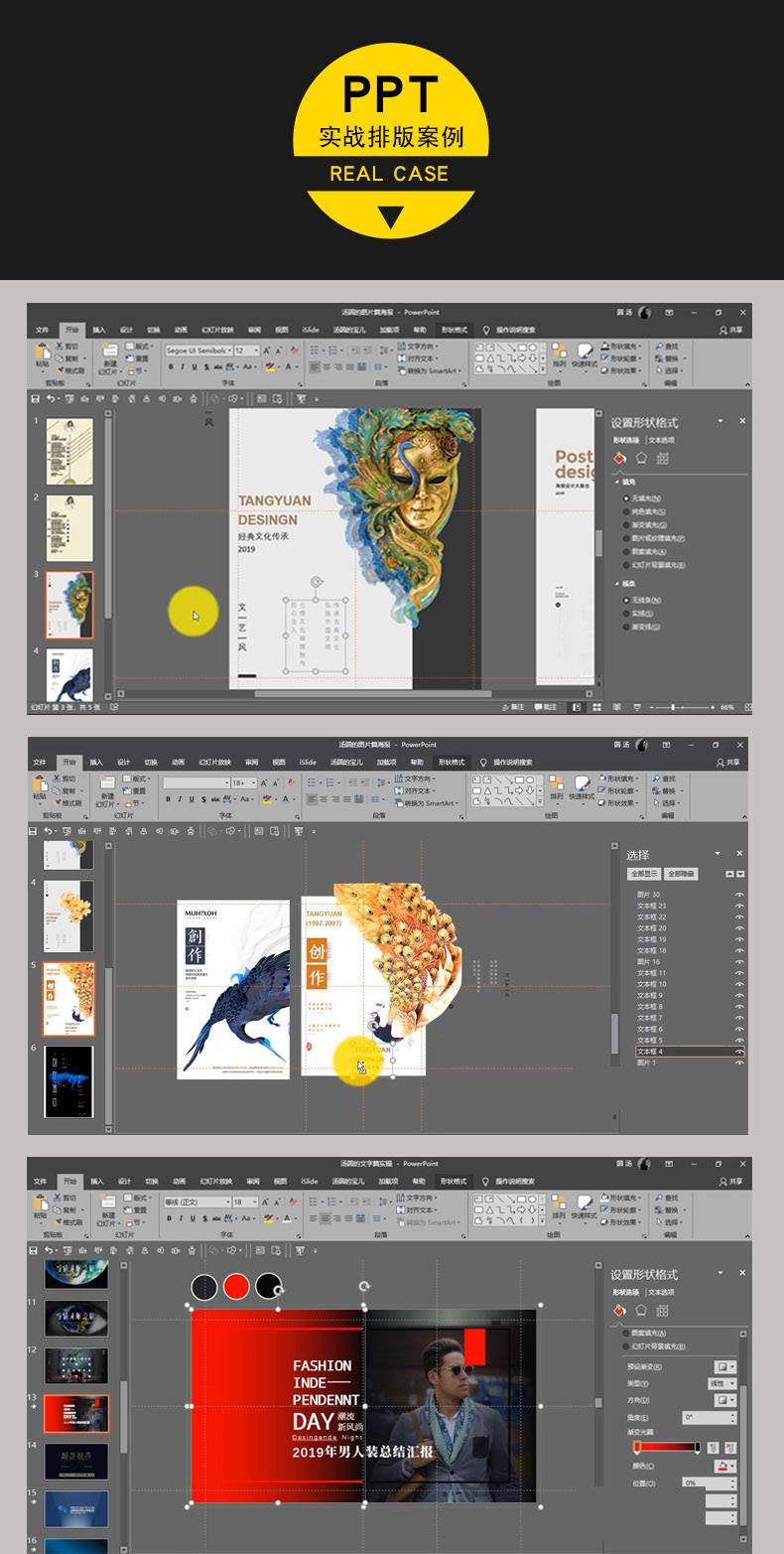Click the bring-forward up arrow in 选择 pane
Viewport: 784px width, 1554px height.
click(x=730, y=874)
